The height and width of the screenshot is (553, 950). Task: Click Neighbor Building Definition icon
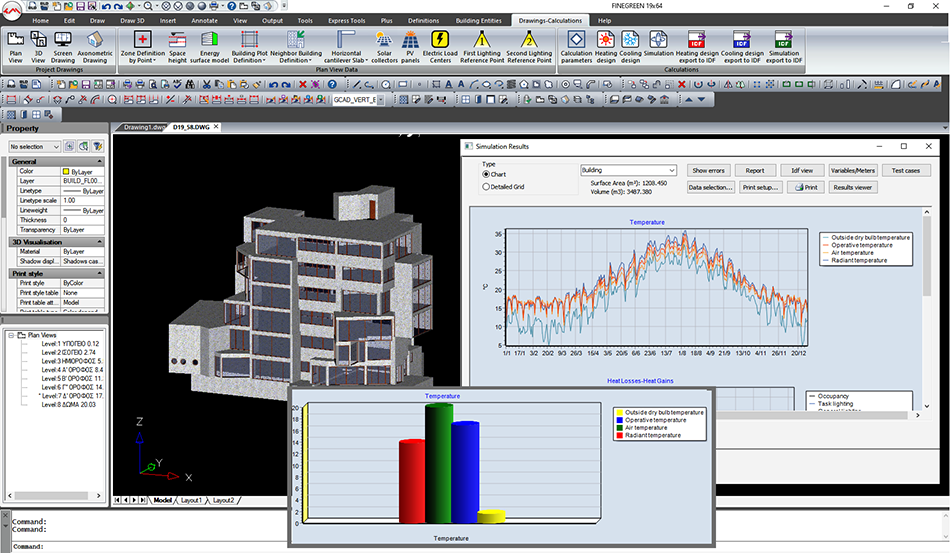(296, 47)
